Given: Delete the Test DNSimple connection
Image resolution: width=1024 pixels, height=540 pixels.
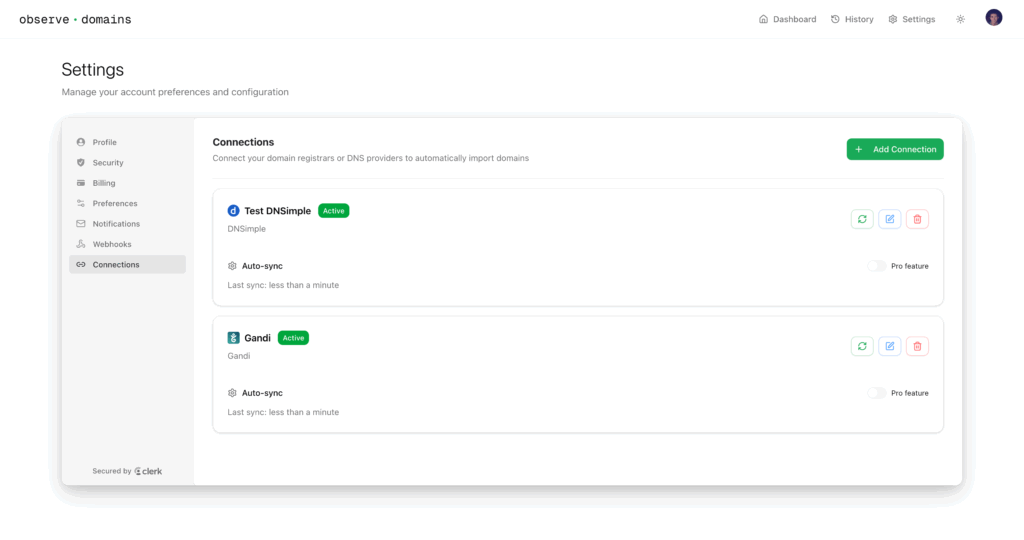Looking at the screenshot, I should (x=917, y=219).
